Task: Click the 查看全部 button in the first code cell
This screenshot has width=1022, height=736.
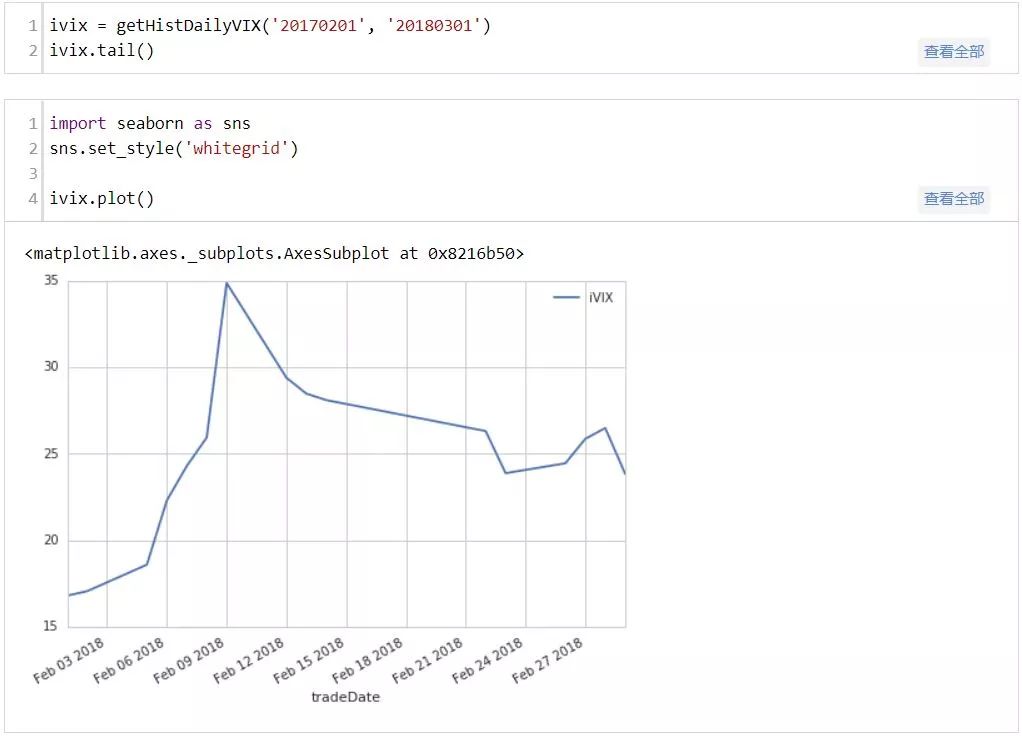Action: pos(953,52)
